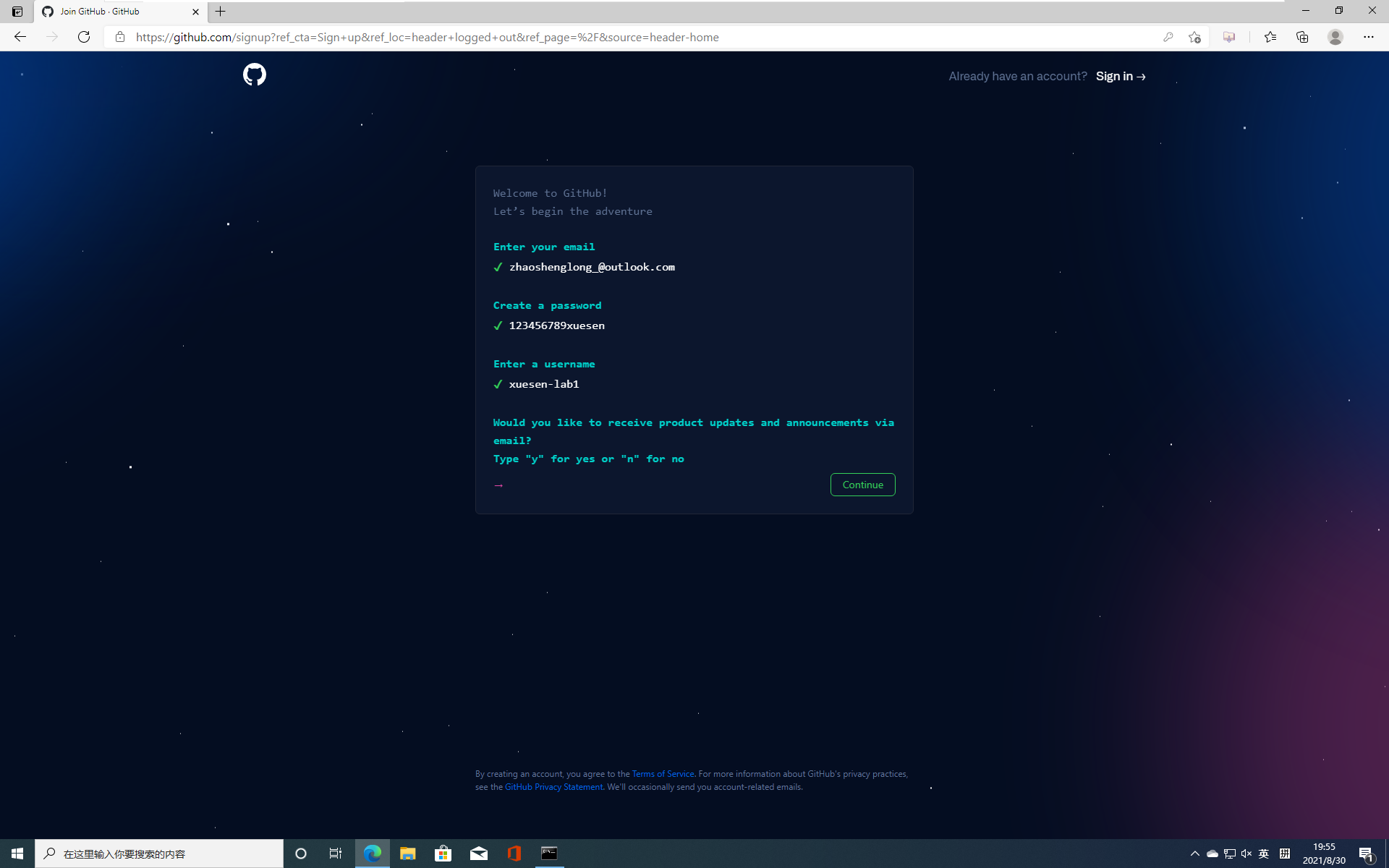Open the saved password key icon
The image size is (1389, 868).
pyautogui.click(x=1168, y=37)
